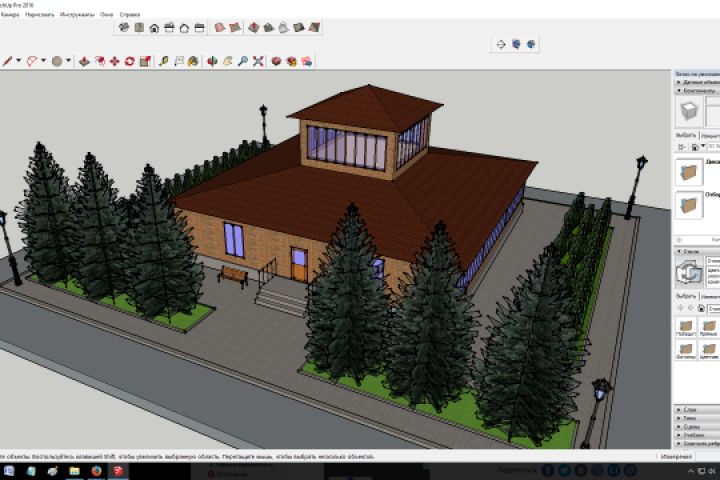This screenshot has height=480, width=720.
Task: Expand the Слои panel in the tray
Action: [x=690, y=410]
